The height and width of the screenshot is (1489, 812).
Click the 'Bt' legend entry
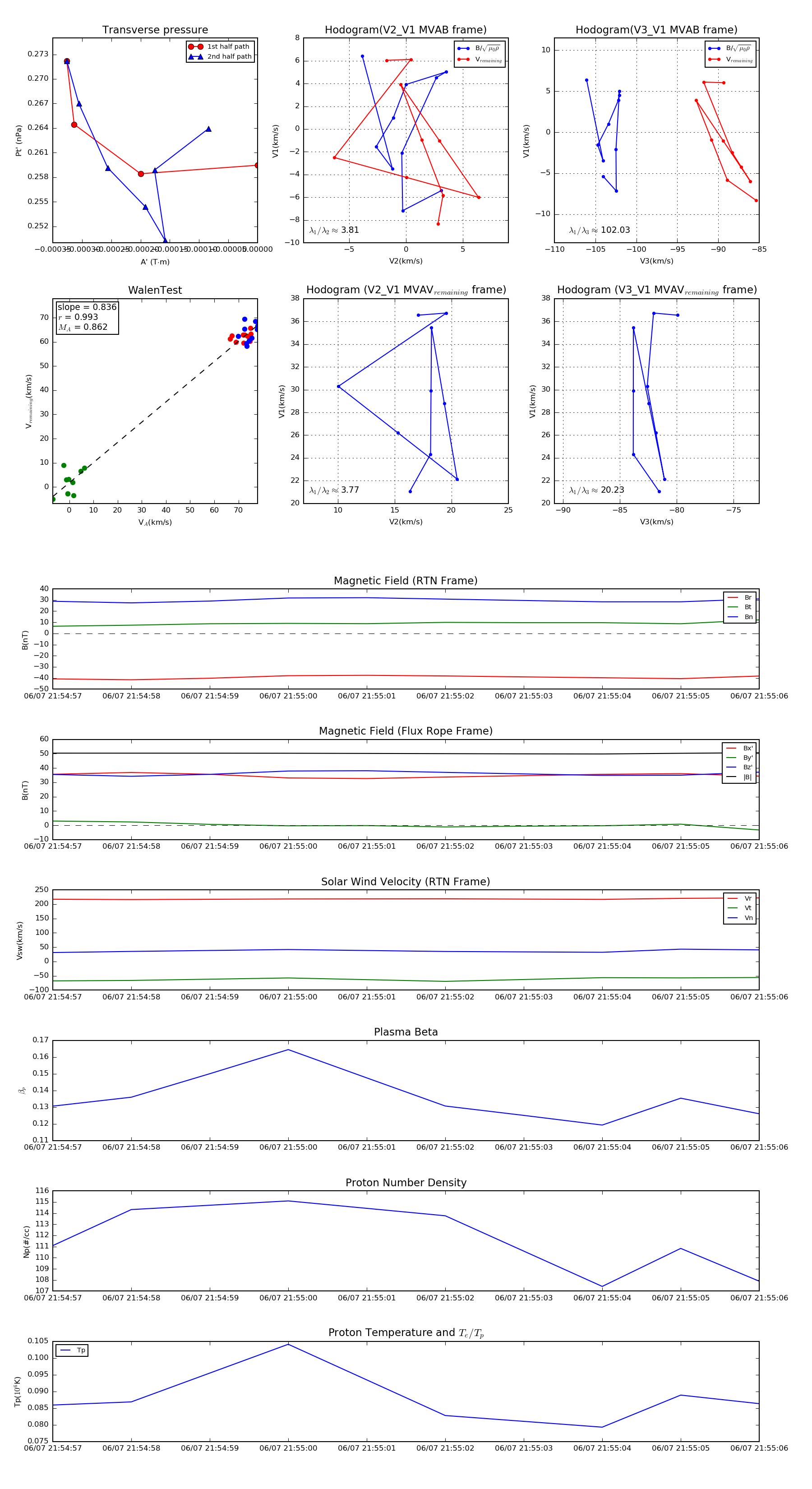[740, 607]
